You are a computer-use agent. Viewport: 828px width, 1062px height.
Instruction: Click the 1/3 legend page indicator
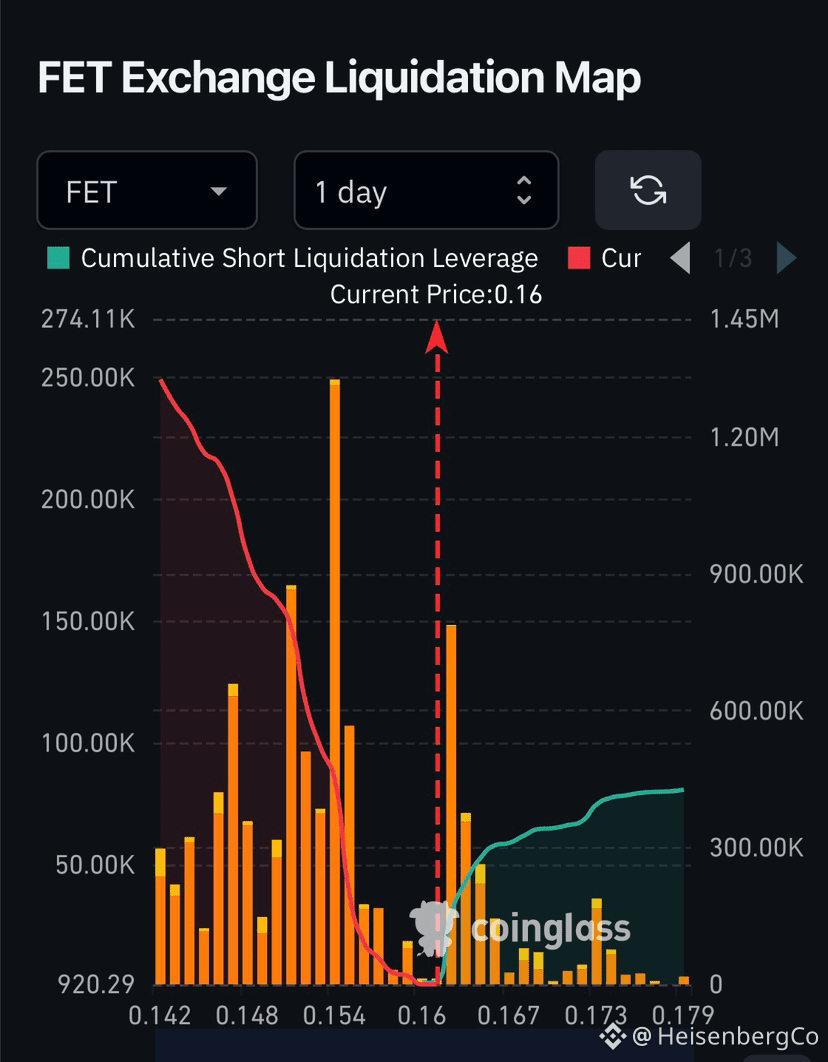point(733,258)
